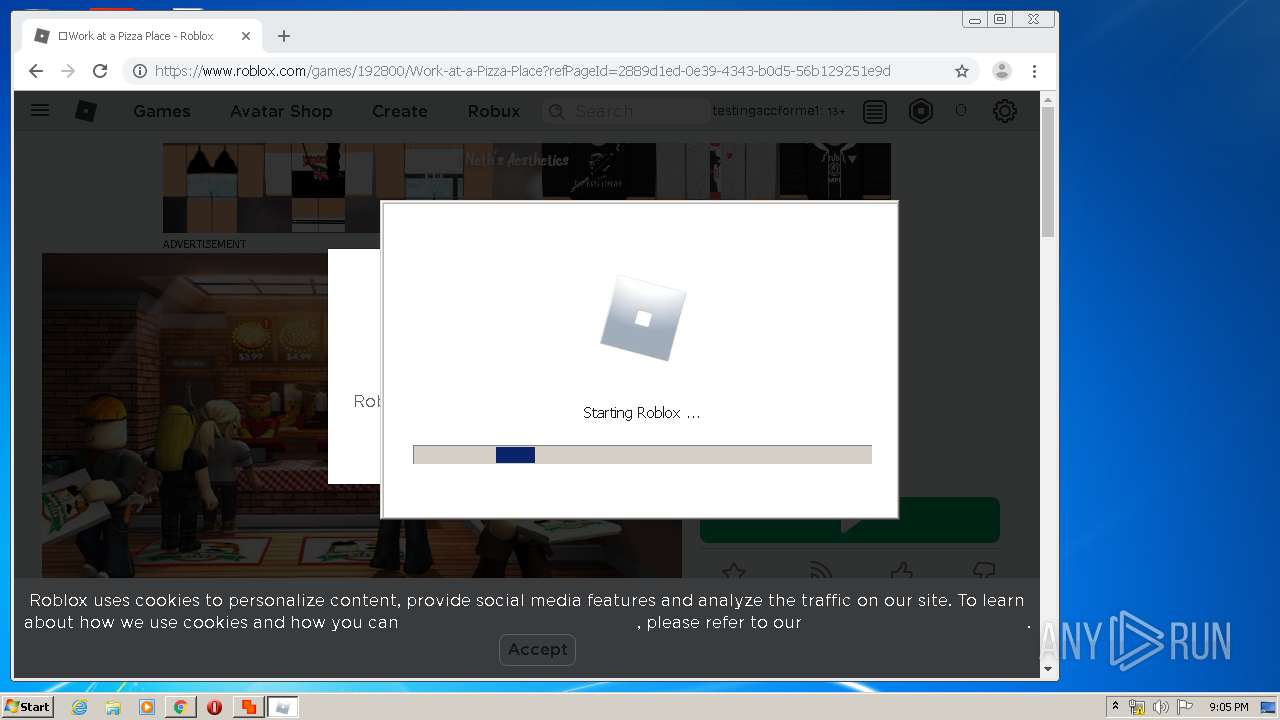
Task: Open a new Chrome tab
Action: tap(284, 36)
